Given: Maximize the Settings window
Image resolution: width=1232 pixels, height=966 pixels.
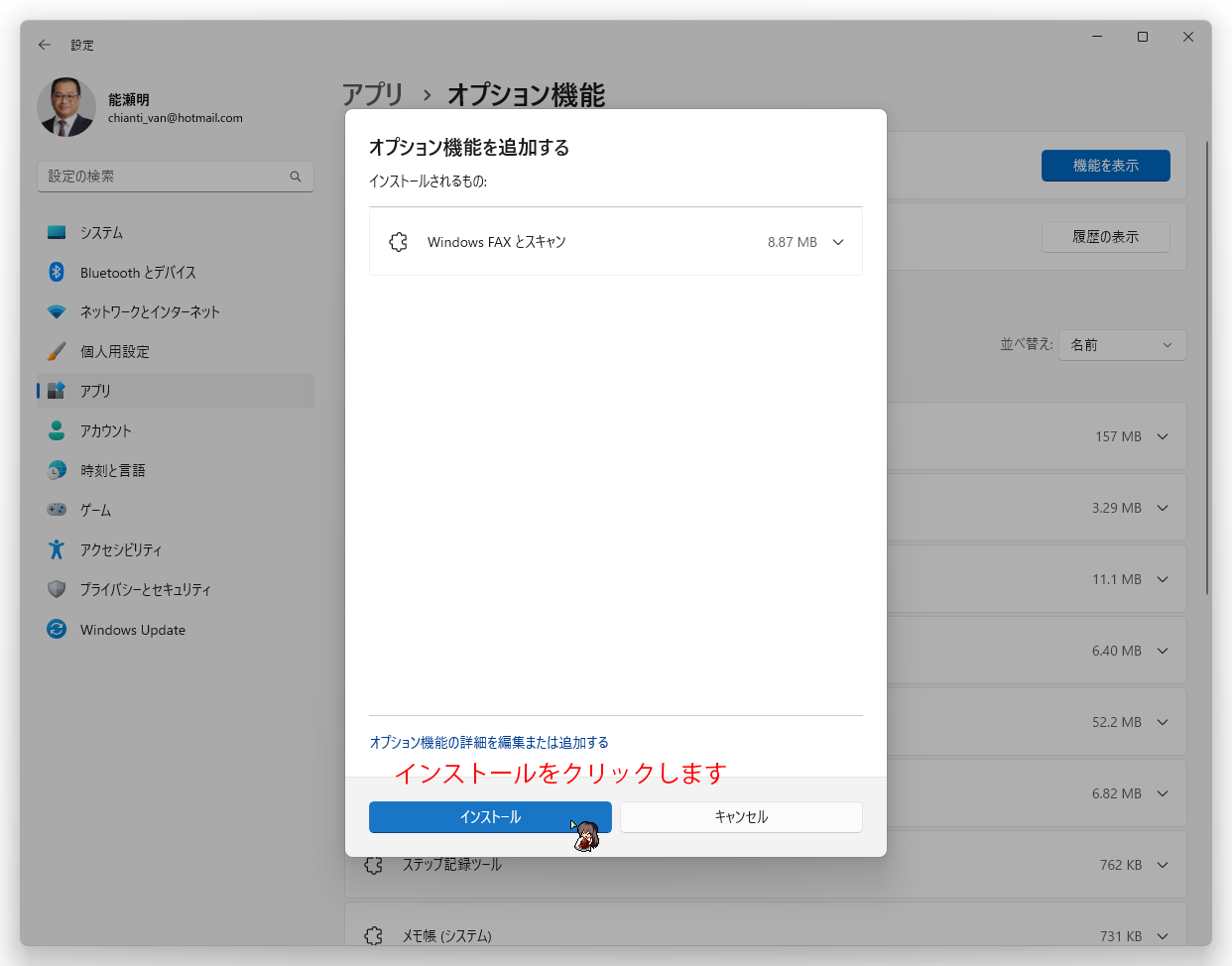Looking at the screenshot, I should 1143,37.
